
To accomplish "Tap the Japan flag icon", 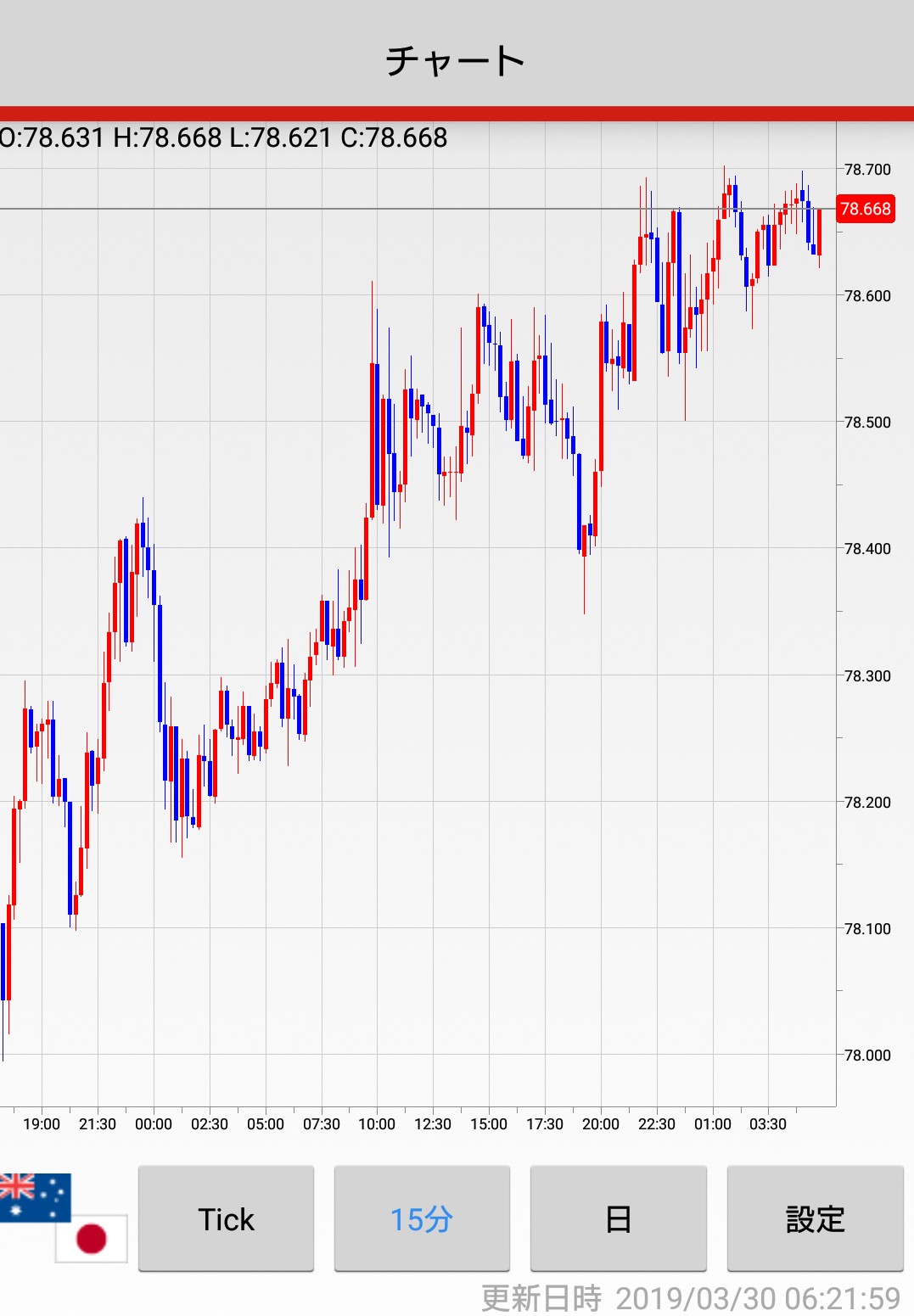I will click(92, 1238).
